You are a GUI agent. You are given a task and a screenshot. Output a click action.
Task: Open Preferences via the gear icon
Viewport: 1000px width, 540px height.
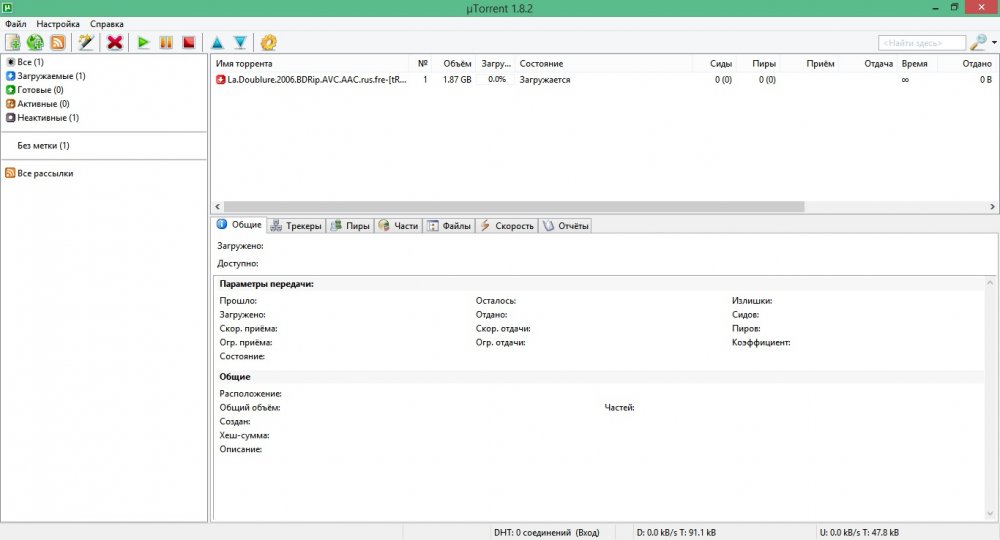pos(268,42)
